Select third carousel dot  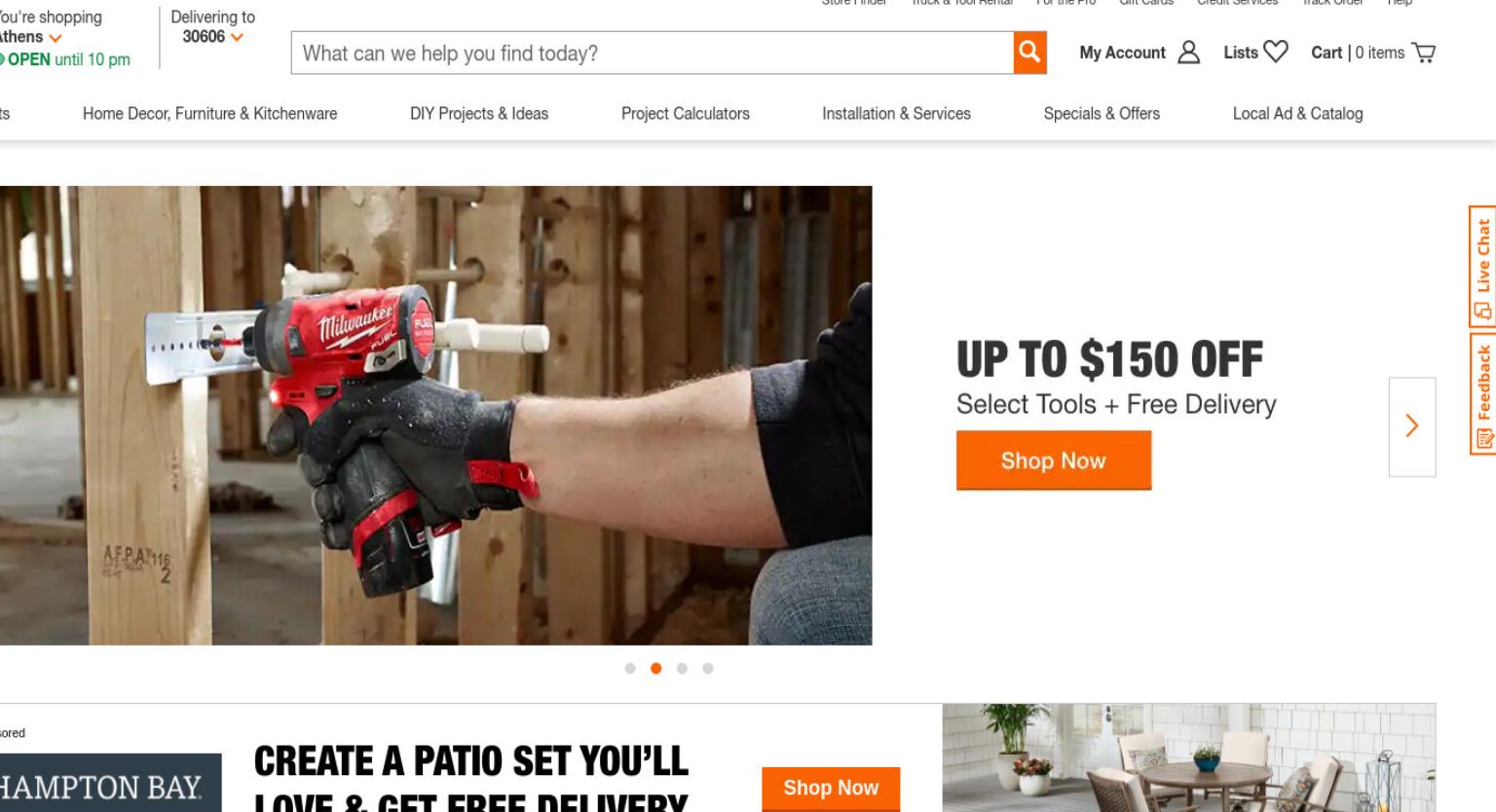pyautogui.click(x=682, y=668)
